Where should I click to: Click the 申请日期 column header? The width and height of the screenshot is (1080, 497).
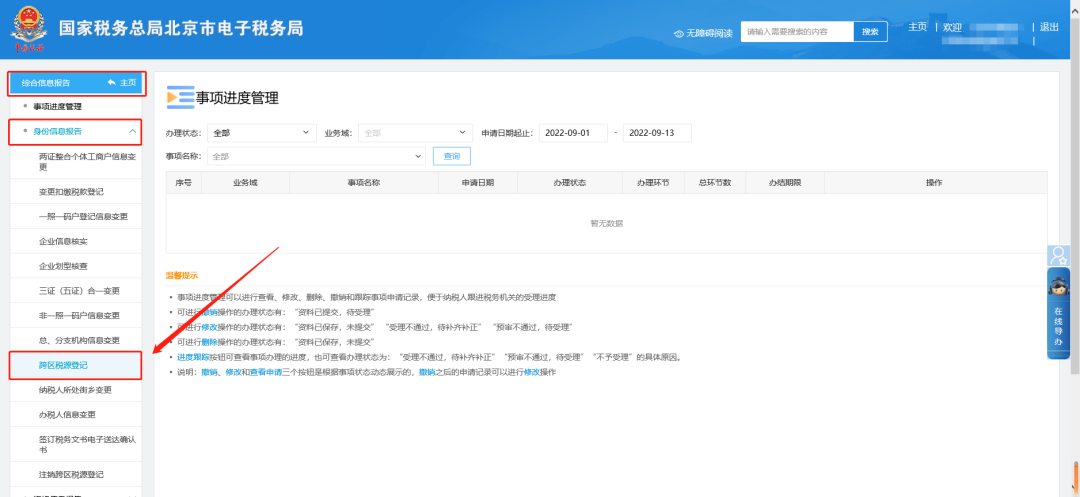click(477, 182)
